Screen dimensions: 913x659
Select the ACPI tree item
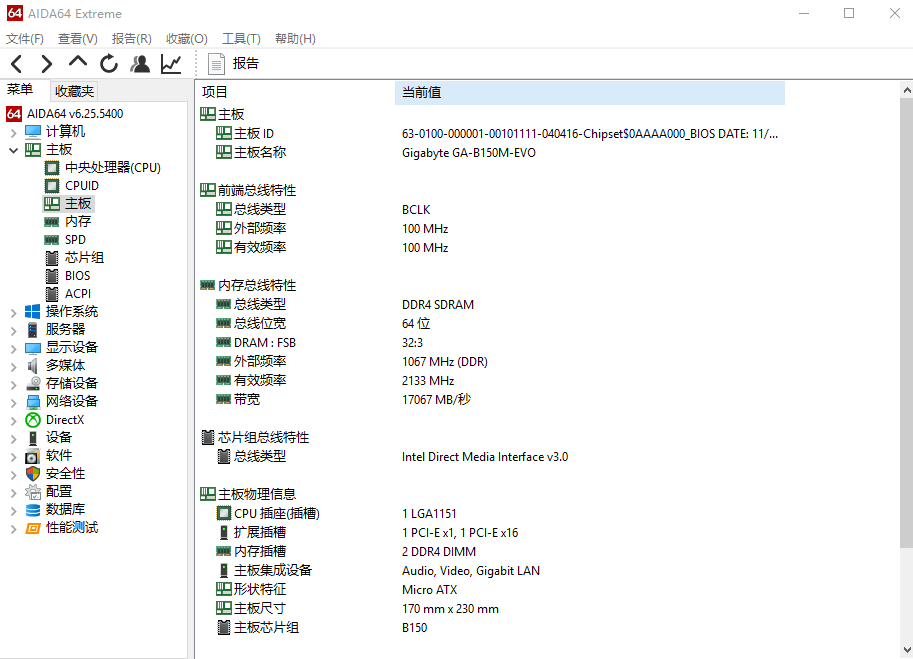click(x=77, y=294)
